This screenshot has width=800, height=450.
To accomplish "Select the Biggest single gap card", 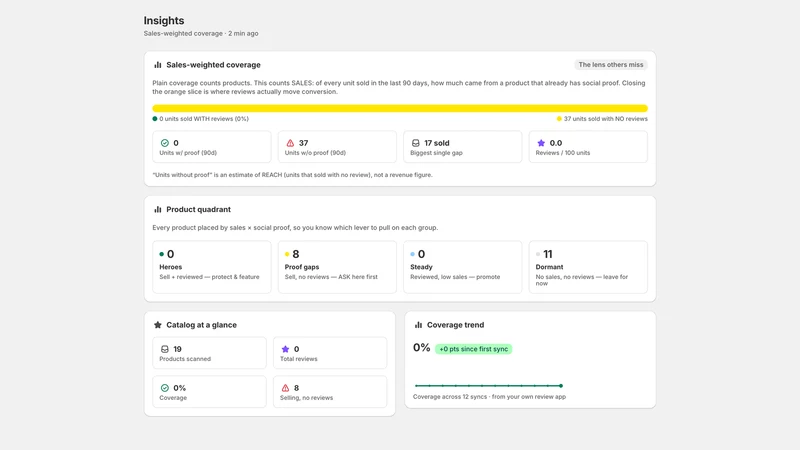I will point(463,147).
